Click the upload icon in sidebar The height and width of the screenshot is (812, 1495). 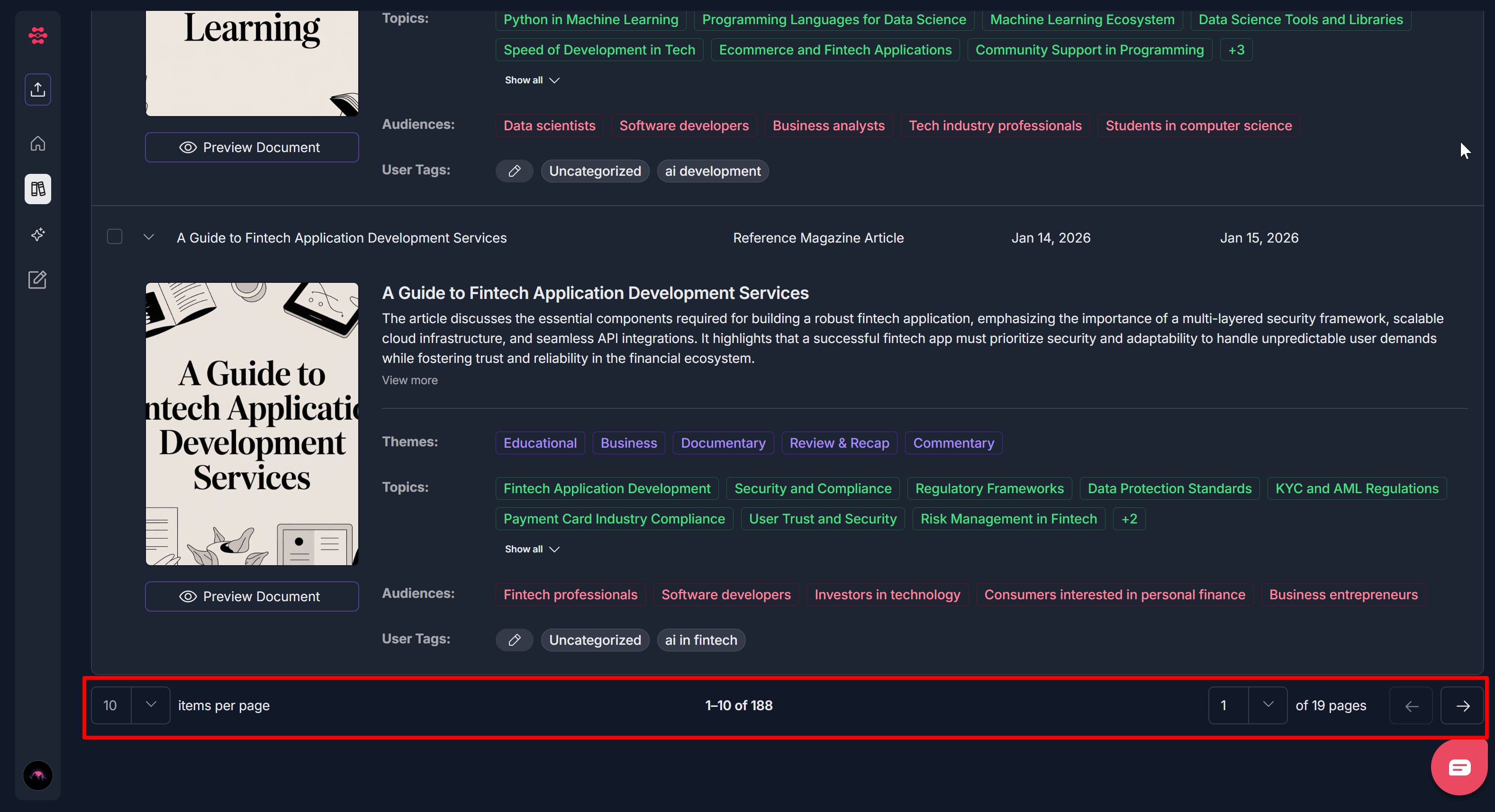tap(38, 90)
